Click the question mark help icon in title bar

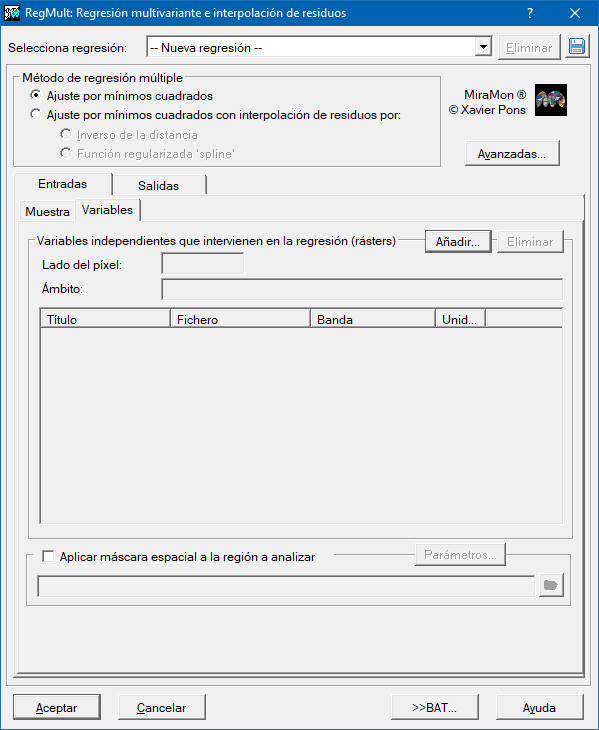click(530, 13)
